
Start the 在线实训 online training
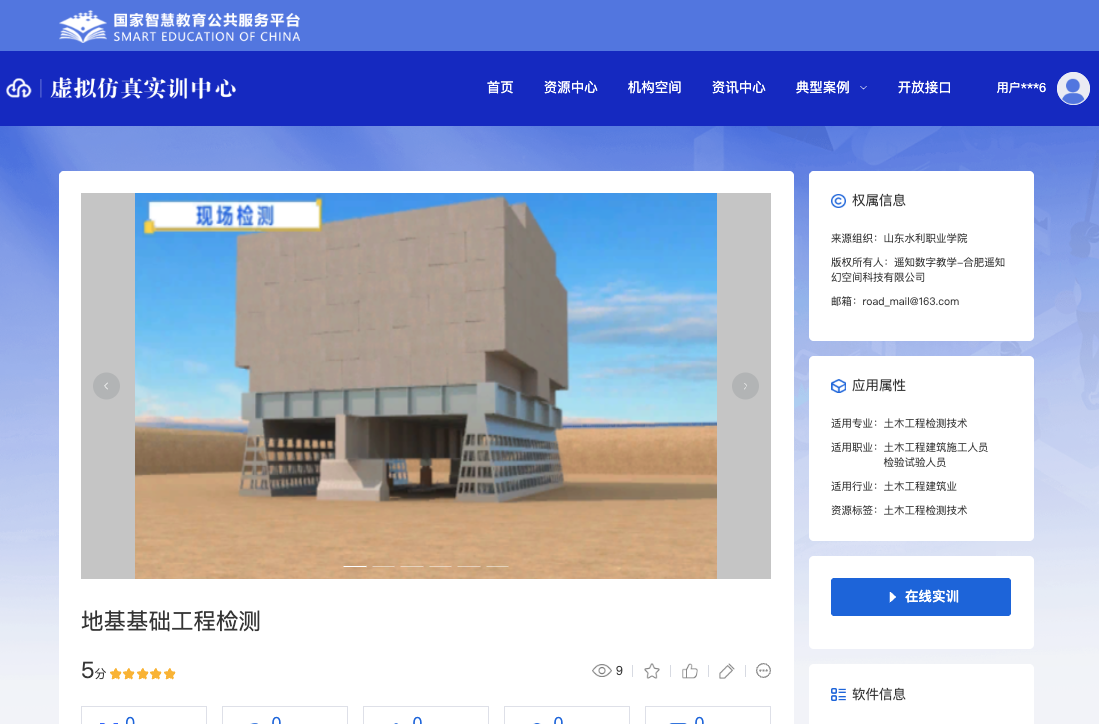coord(920,597)
